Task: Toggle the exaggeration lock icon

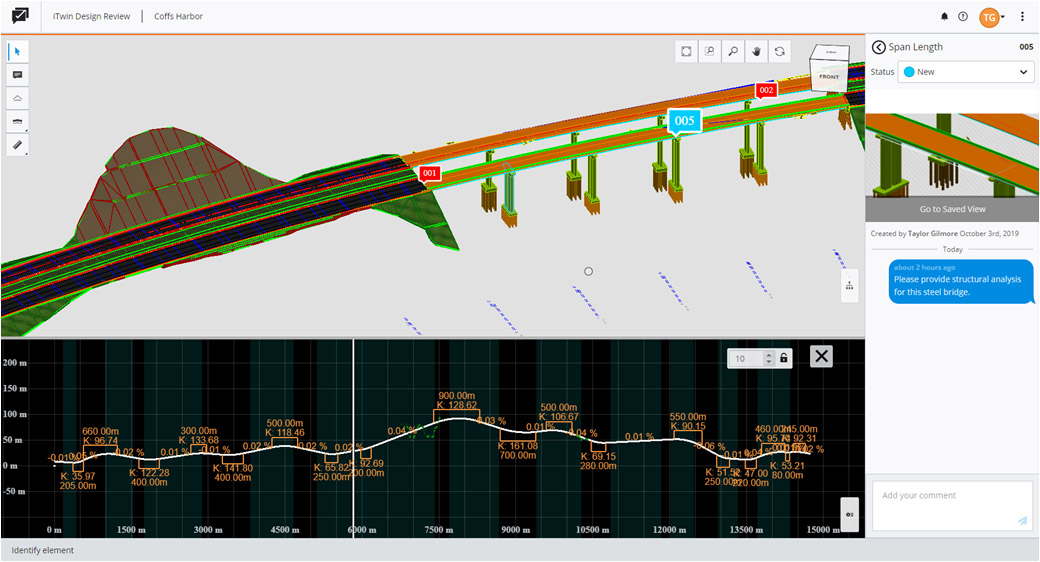Action: pyautogui.click(x=784, y=358)
